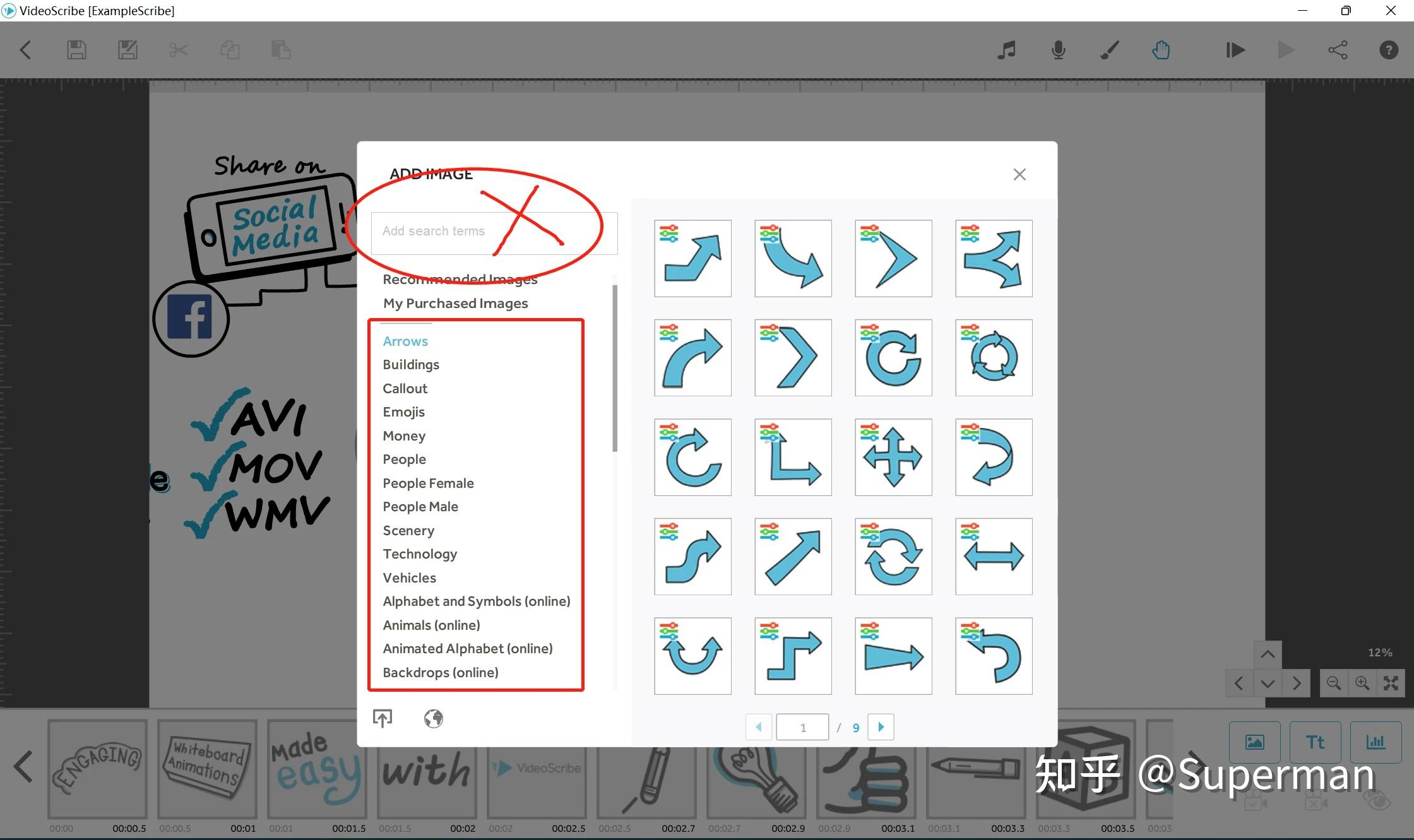
Task: Select Backdrops (online) category
Action: point(441,673)
